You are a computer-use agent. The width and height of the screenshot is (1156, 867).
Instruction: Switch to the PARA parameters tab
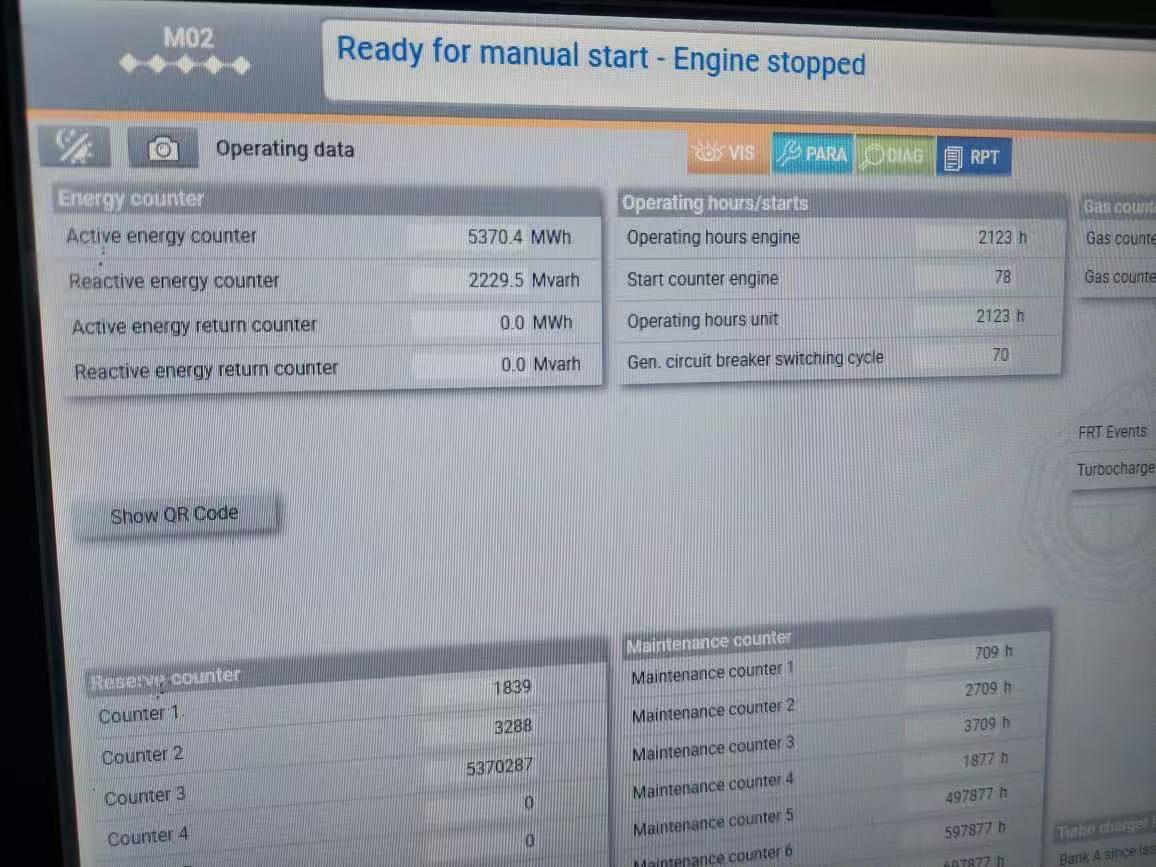click(812, 155)
